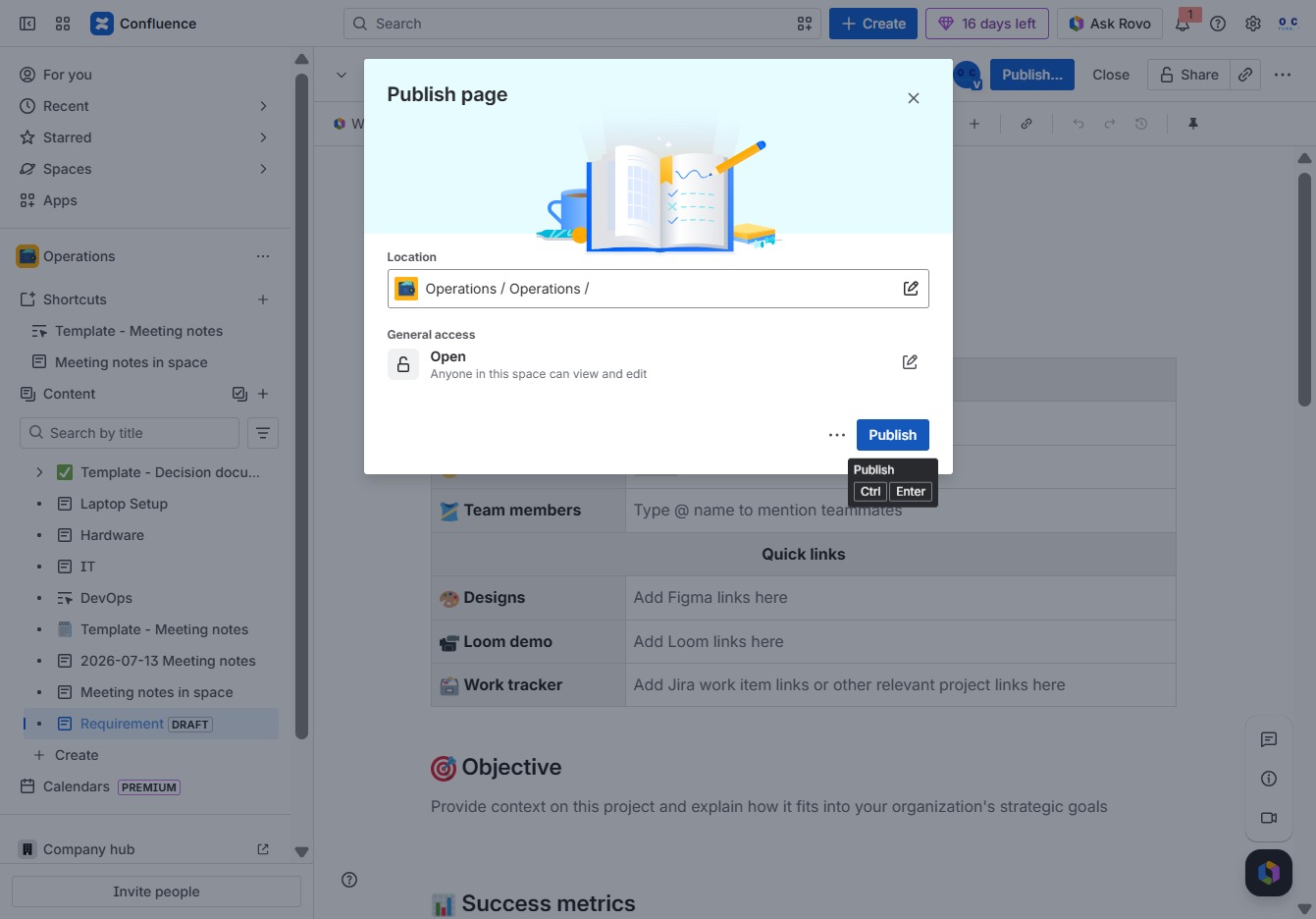Click the 16 days left trial button
1316x919 pixels.
pos(987,24)
